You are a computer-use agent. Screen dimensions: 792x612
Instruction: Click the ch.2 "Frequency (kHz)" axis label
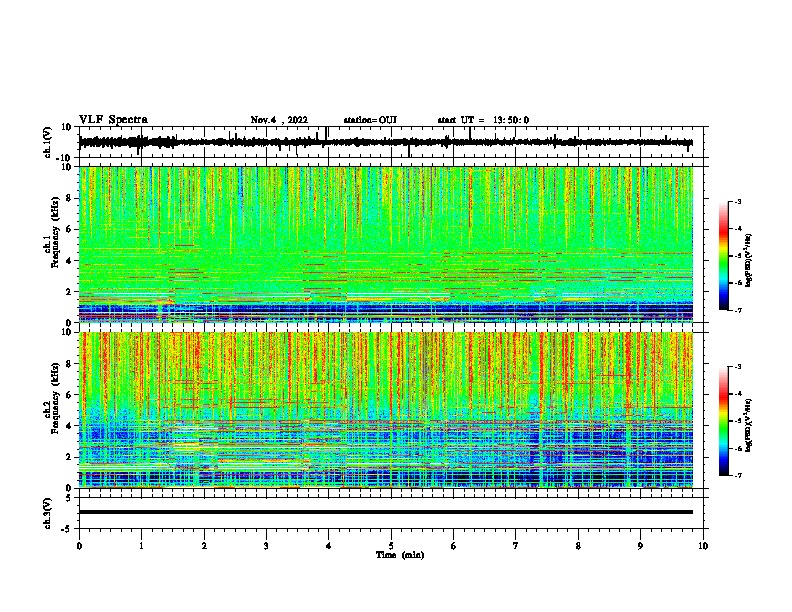(55, 398)
